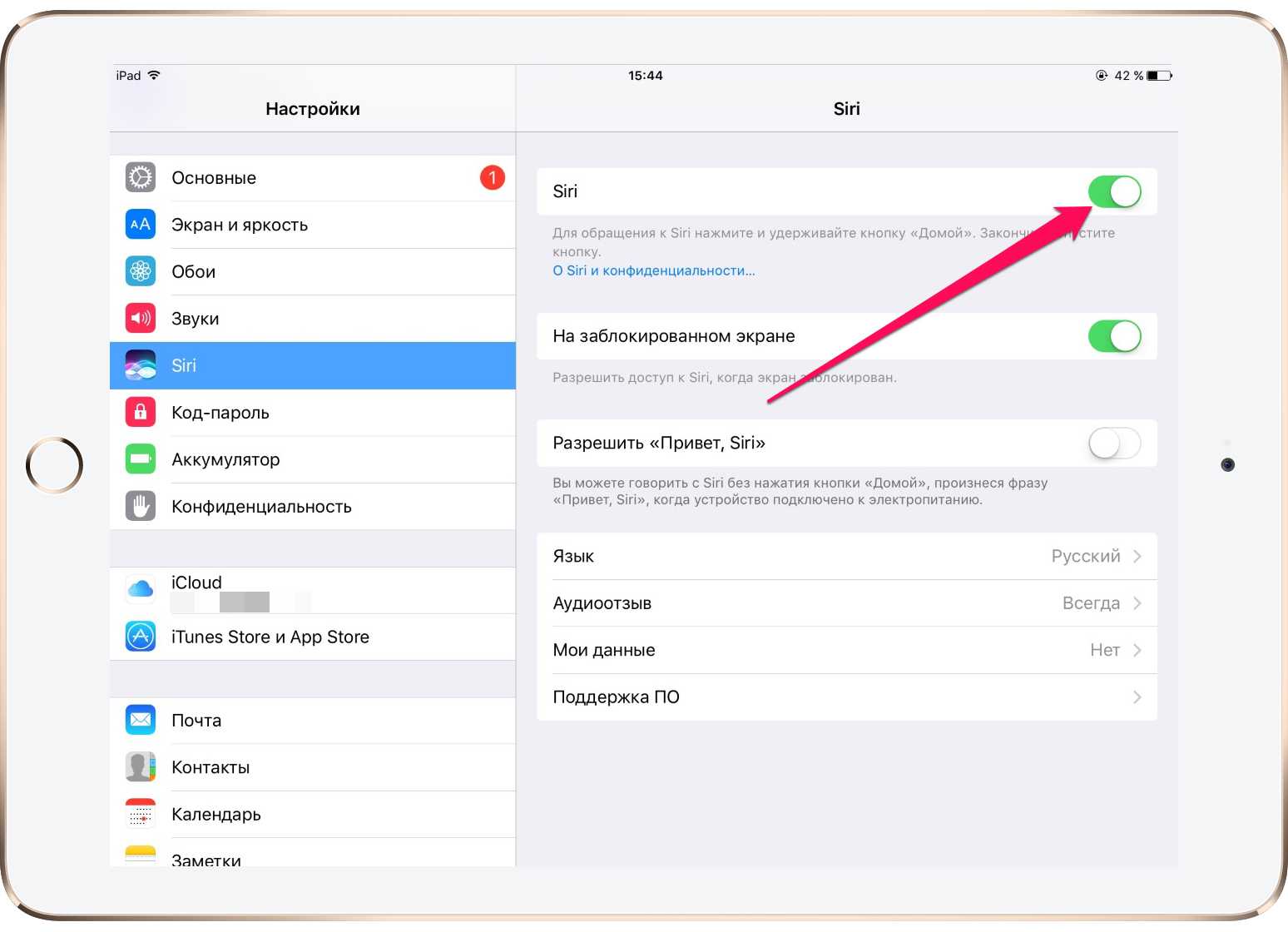Viewport: 1288px width, 932px height.
Task: Select Почта in the settings sidebar
Action: point(196,721)
